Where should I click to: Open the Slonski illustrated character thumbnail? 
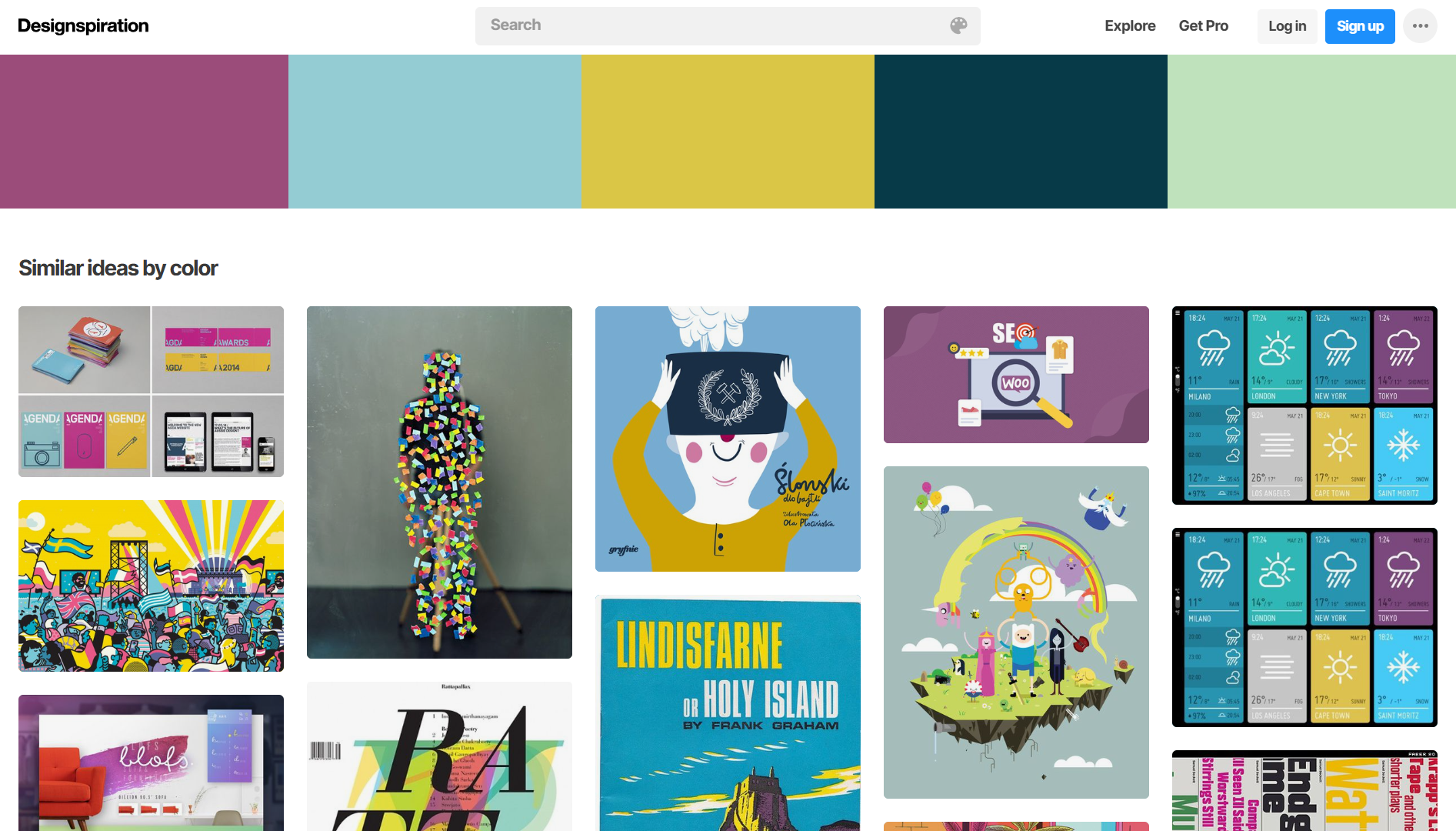tap(728, 439)
